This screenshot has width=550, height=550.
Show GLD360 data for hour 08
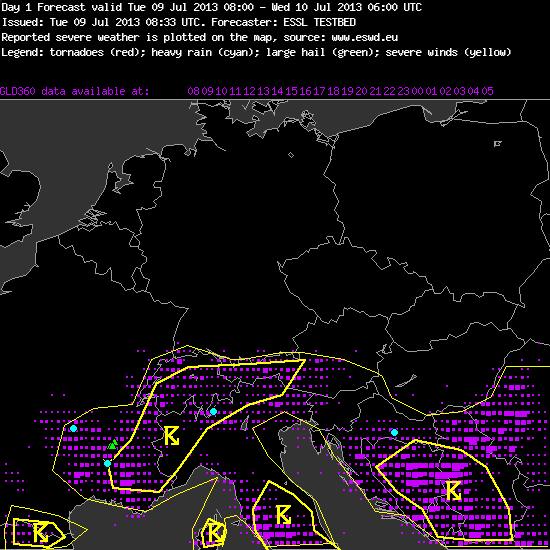click(x=193, y=91)
